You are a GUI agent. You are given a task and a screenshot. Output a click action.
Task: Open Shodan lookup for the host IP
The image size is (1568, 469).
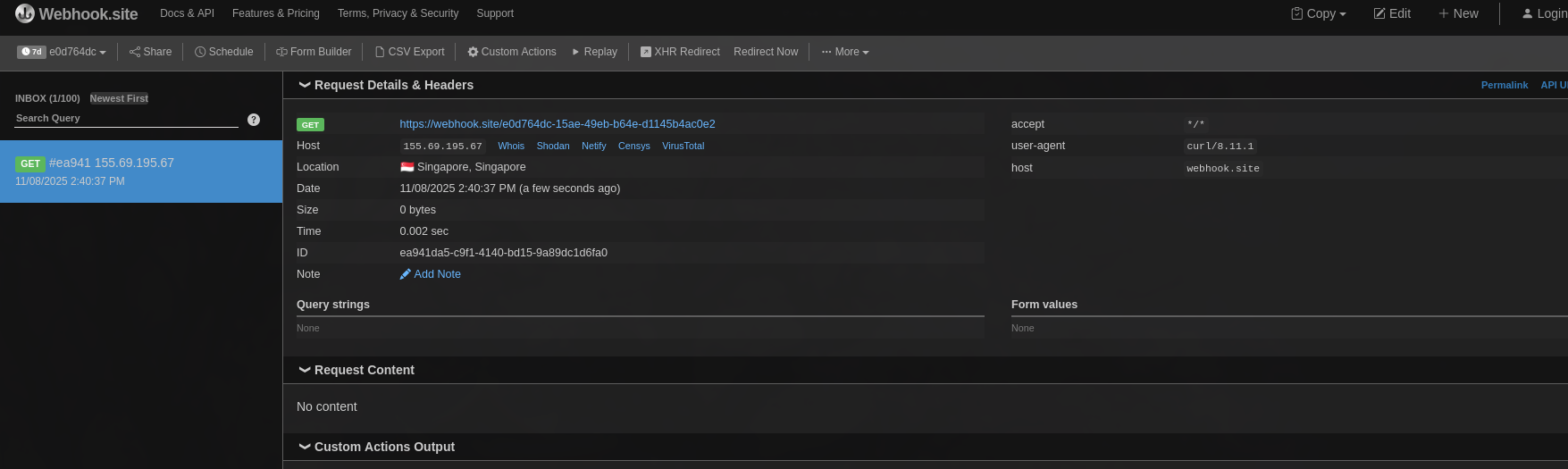[x=553, y=146]
